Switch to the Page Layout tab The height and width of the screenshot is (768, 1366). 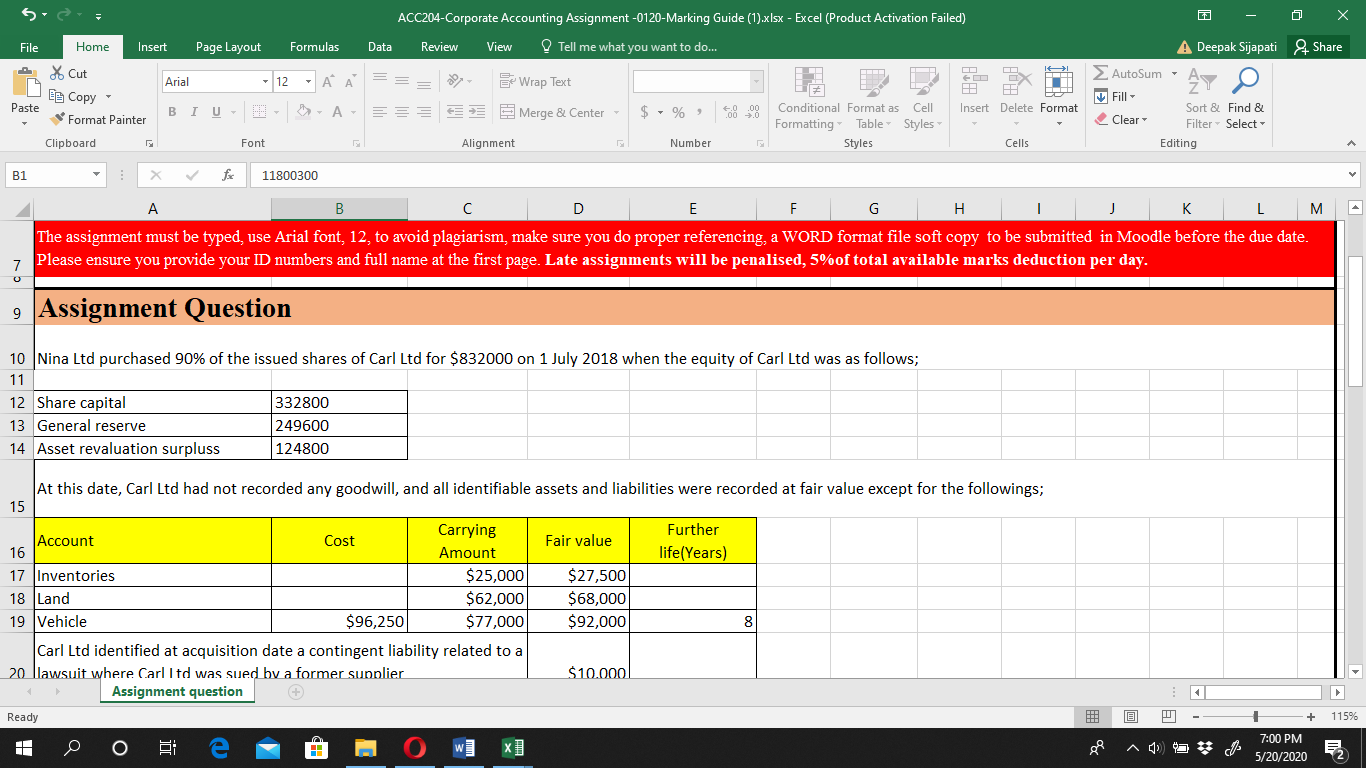tap(228, 47)
